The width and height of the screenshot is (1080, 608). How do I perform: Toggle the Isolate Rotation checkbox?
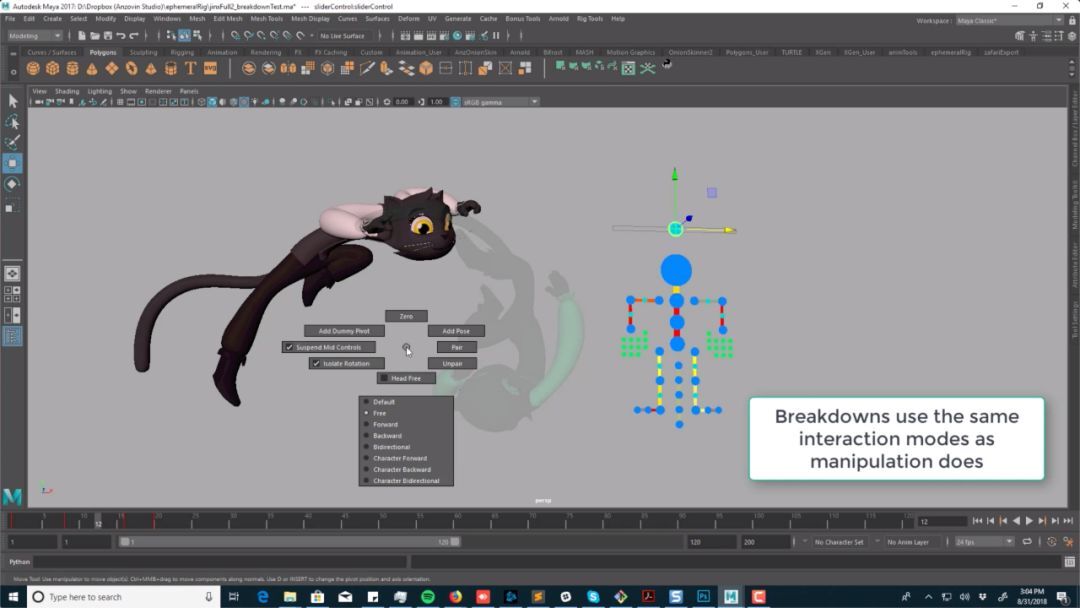pos(316,364)
